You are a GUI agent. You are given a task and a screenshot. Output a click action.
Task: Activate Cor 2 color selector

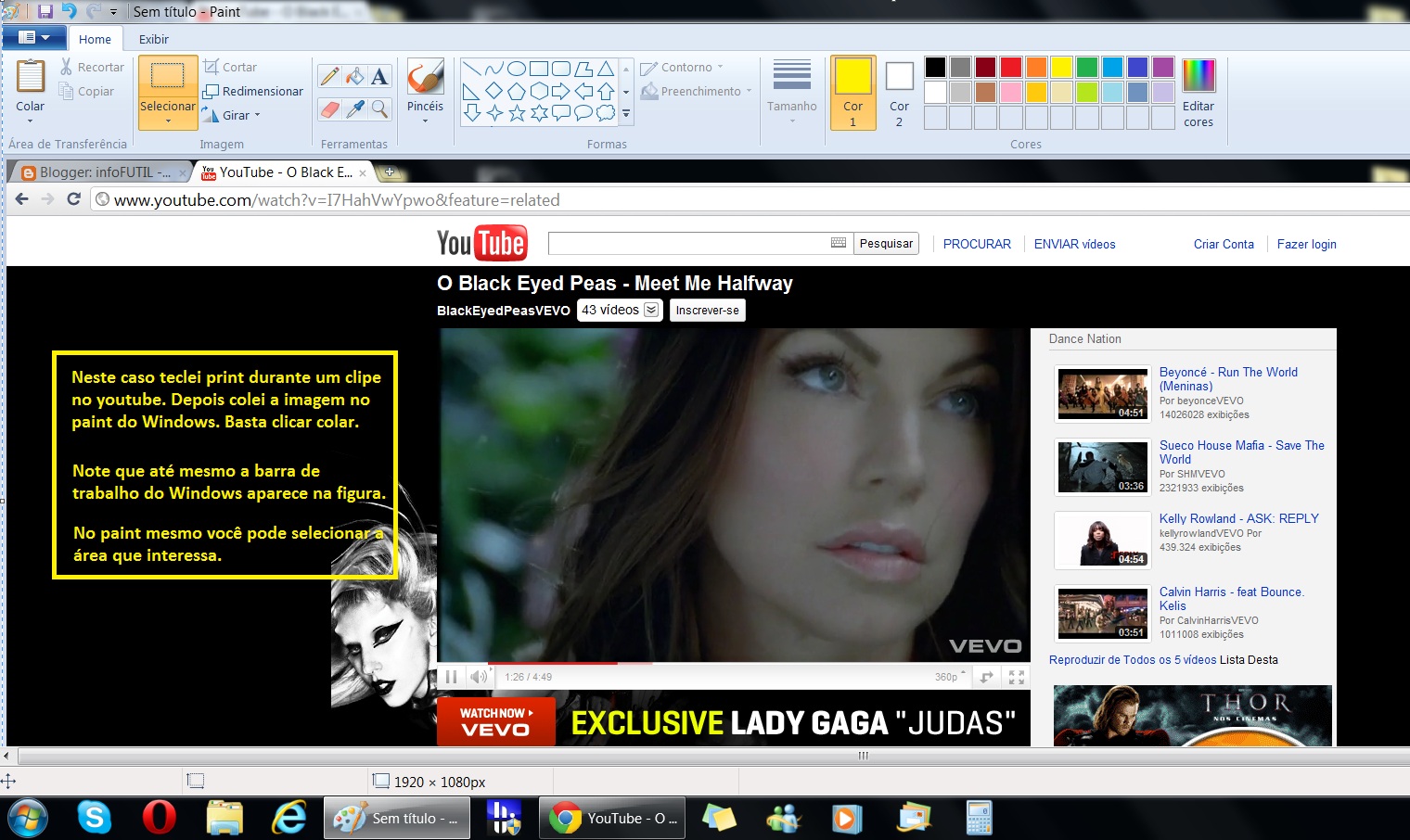pos(899,92)
